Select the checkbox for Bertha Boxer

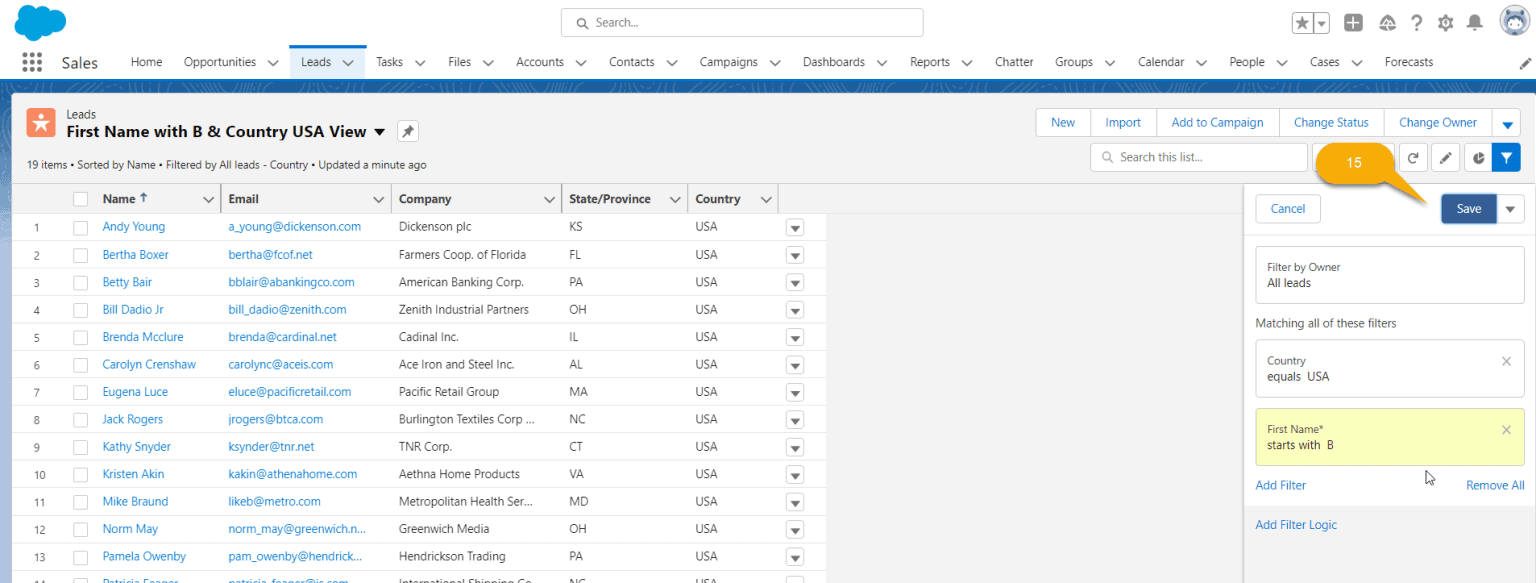[80, 254]
